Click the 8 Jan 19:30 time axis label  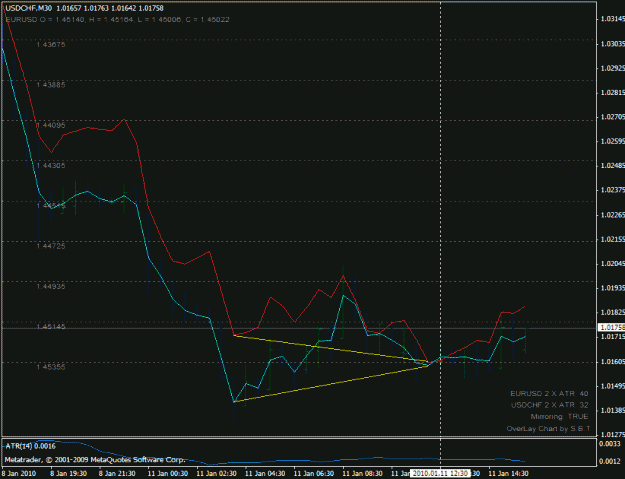point(68,473)
